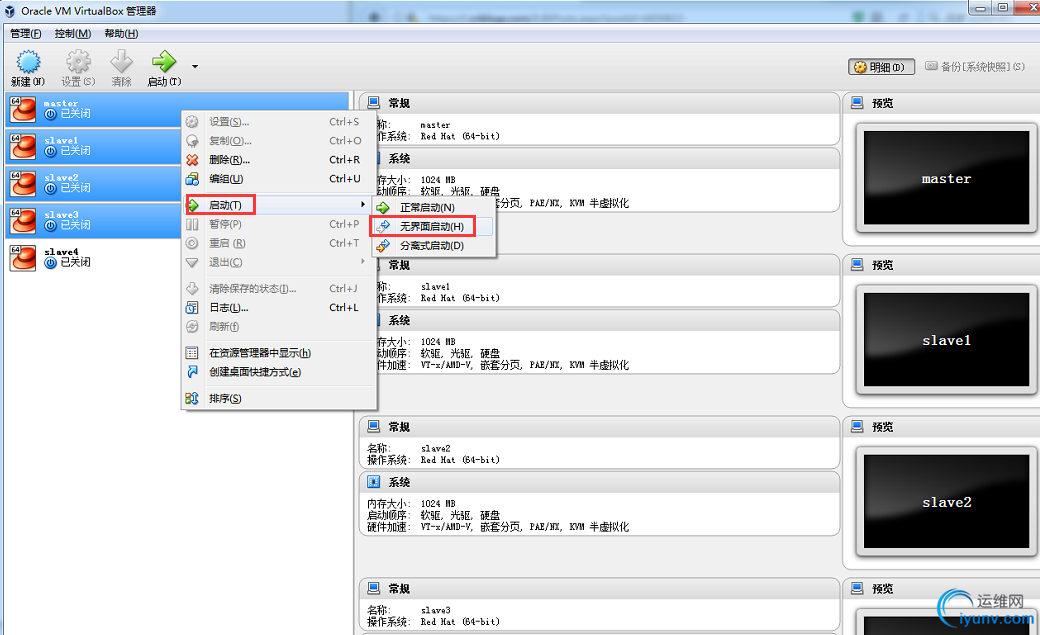Choose 正常启动(N) from the submenu
Screen dimensions: 1040x635
click(434, 208)
